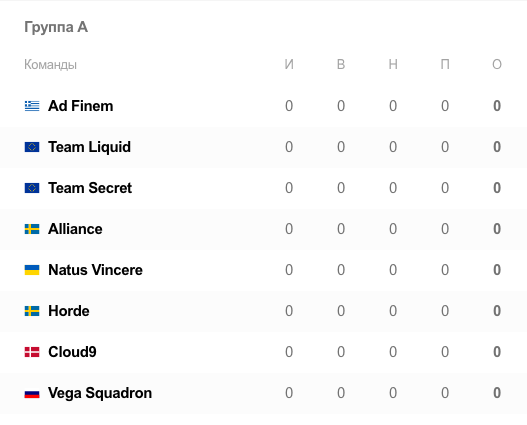Viewport: 527px width, 425px height.
Task: Open the Vega Squadron team page
Action: click(100, 393)
